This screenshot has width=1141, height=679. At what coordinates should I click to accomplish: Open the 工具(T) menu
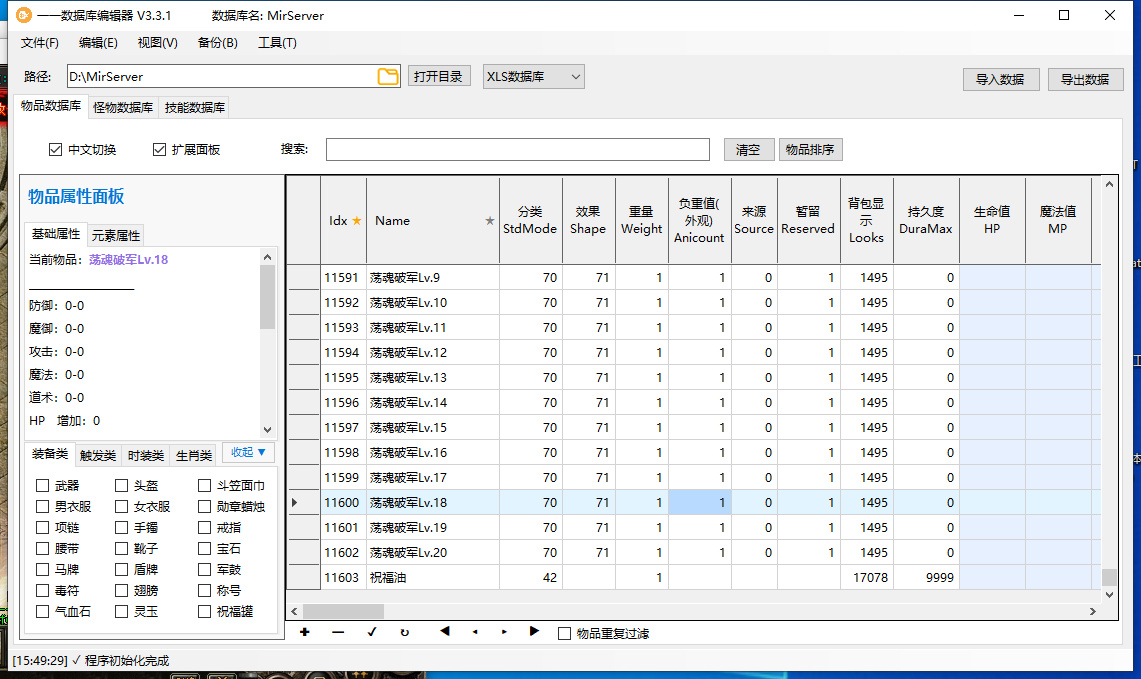tap(277, 43)
